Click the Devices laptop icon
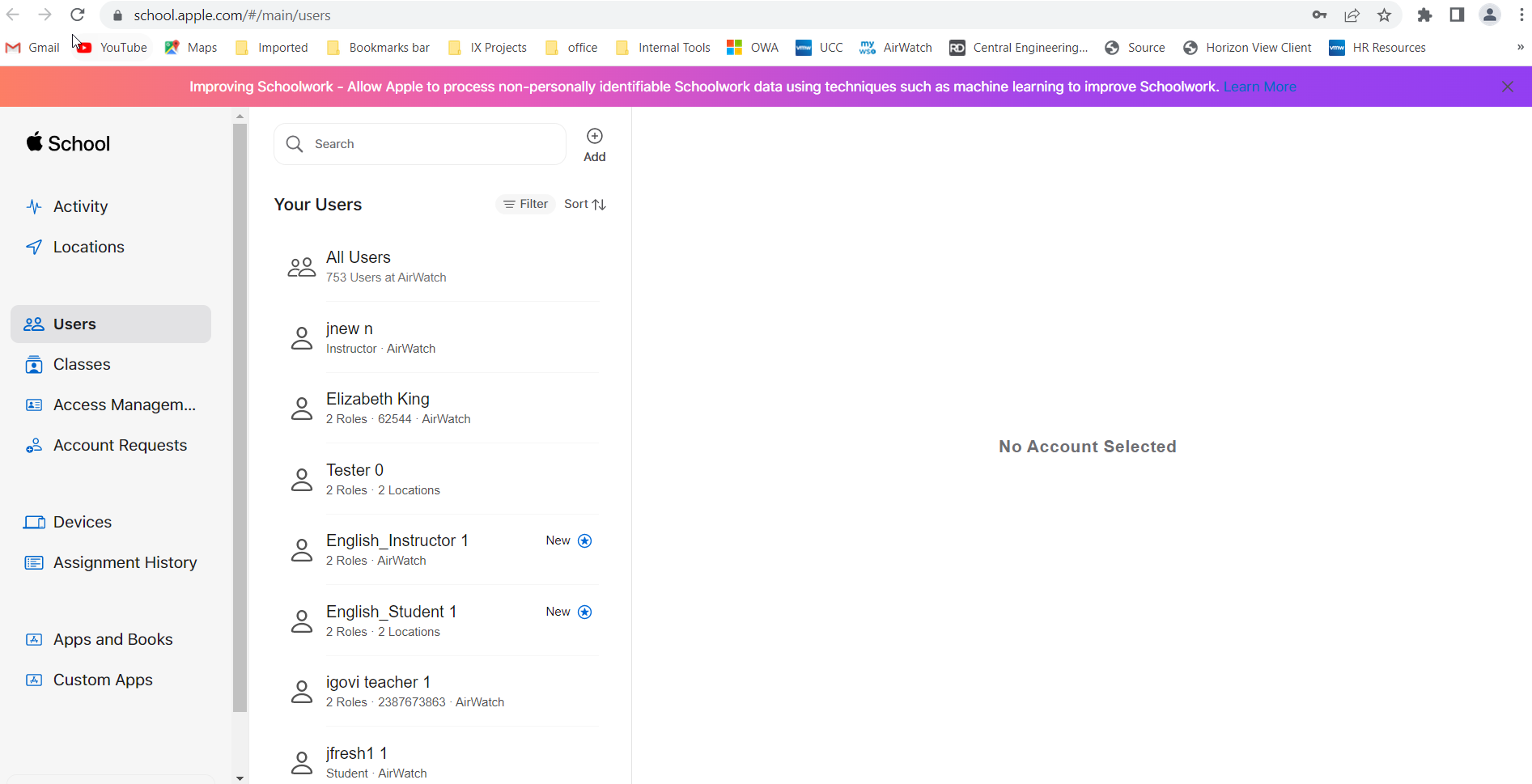This screenshot has height=784, width=1532. [x=34, y=523]
